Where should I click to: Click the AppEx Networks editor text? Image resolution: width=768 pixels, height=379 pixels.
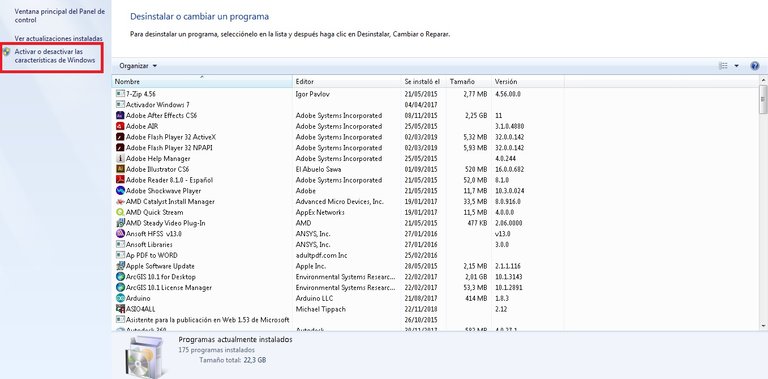point(320,212)
